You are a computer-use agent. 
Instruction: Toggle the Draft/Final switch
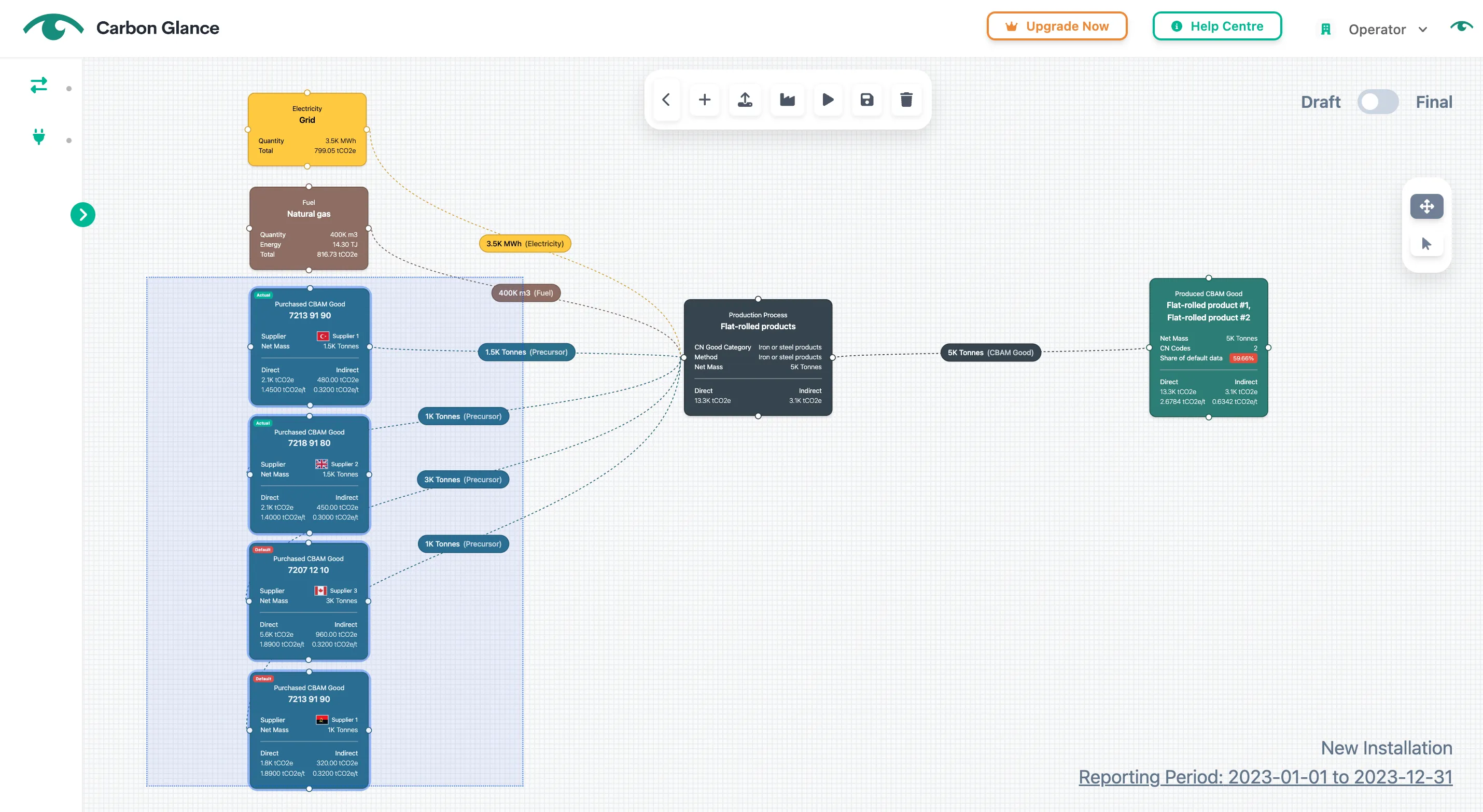coord(1378,102)
